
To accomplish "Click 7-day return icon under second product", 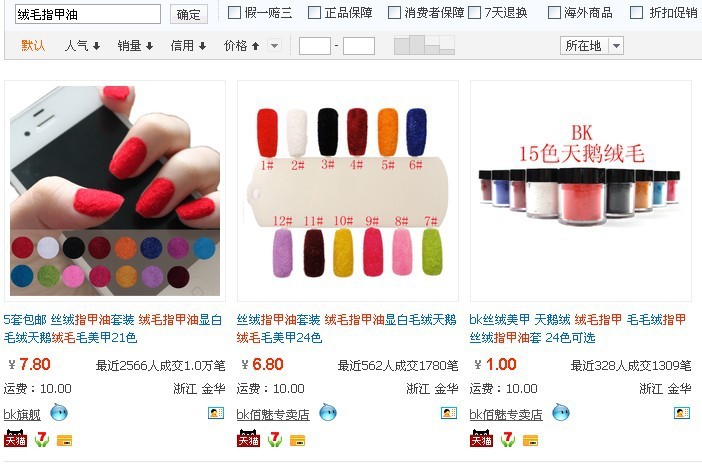I will [x=275, y=439].
